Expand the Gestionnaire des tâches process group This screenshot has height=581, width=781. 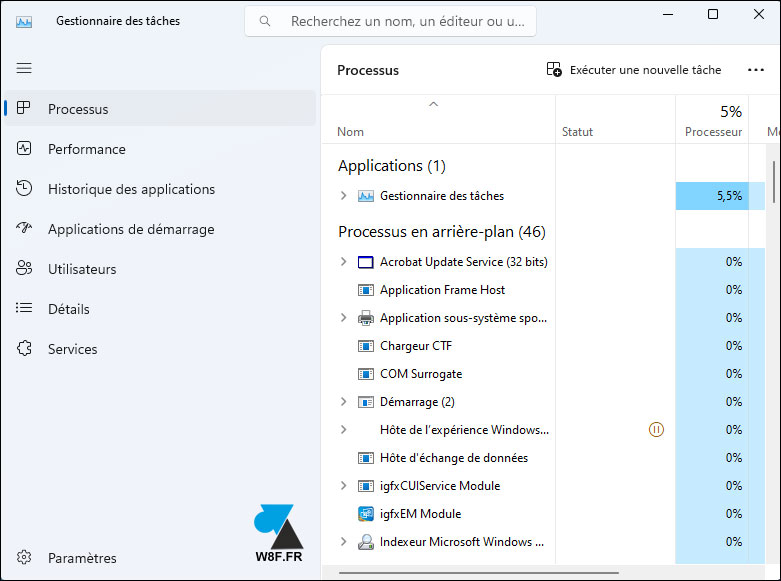[x=343, y=195]
